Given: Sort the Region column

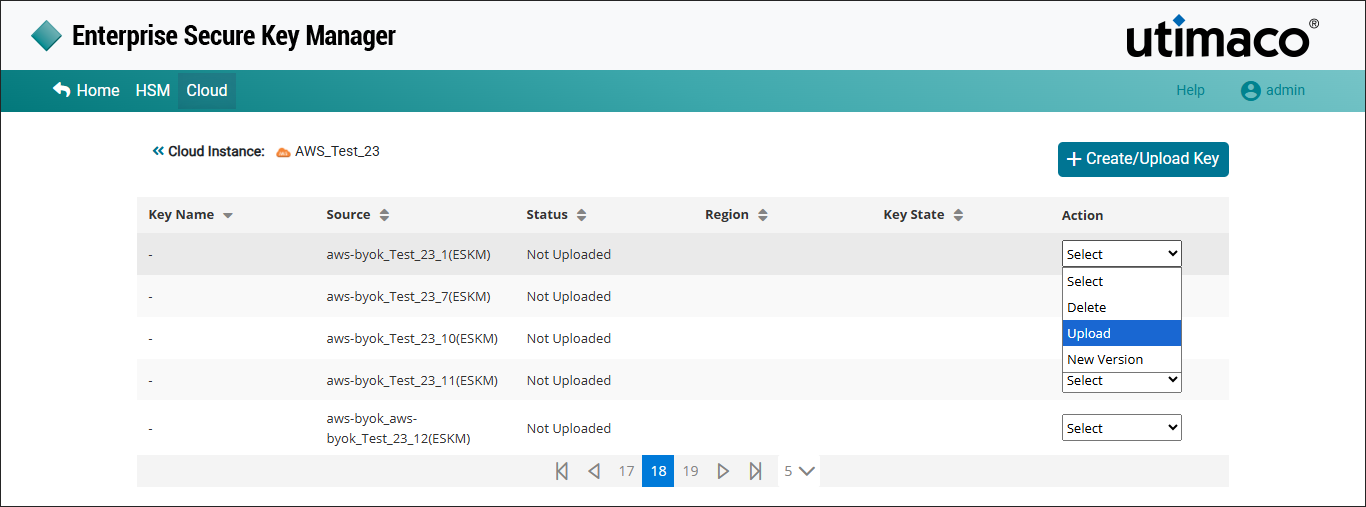Looking at the screenshot, I should click(762, 215).
